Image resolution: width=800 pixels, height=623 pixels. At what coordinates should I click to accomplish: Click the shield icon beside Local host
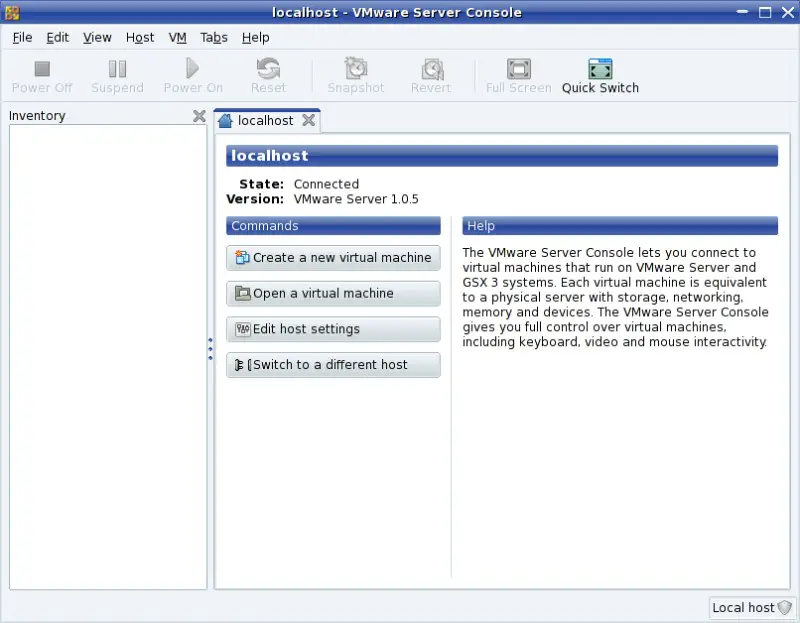pos(785,608)
